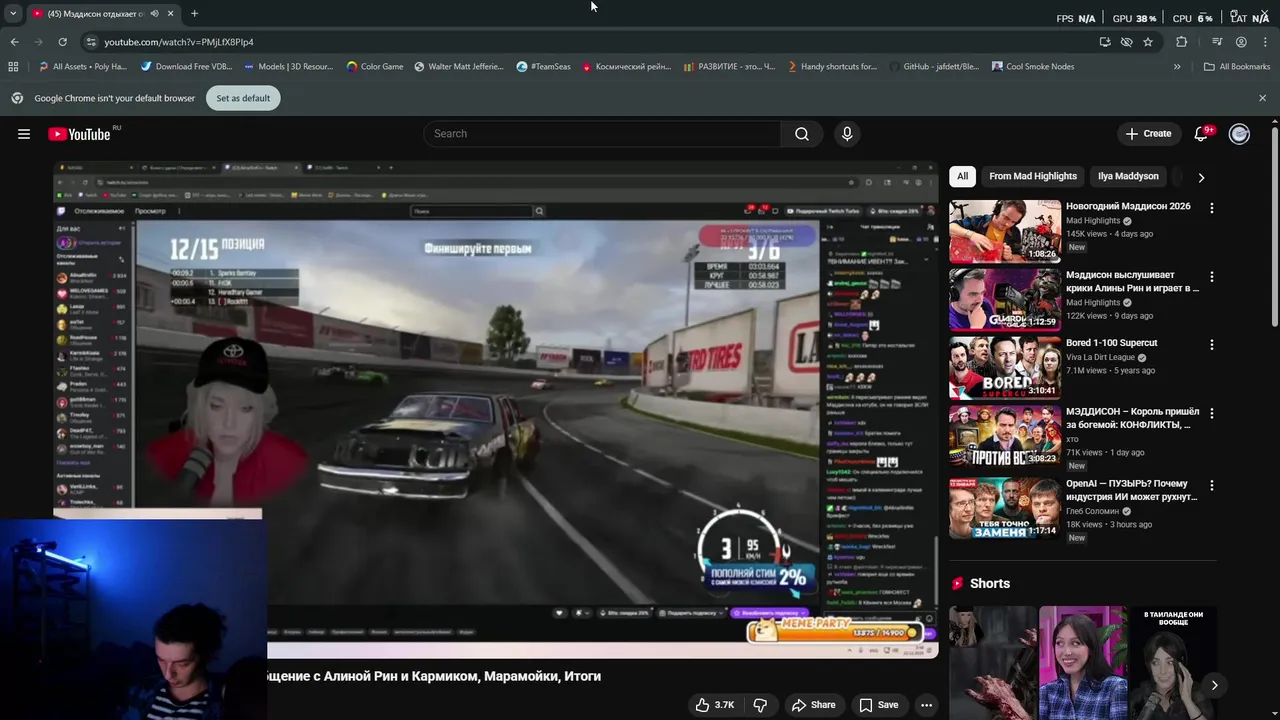Open the apps grid in bookmarks bar
This screenshot has height=720, width=1280.
(13, 67)
